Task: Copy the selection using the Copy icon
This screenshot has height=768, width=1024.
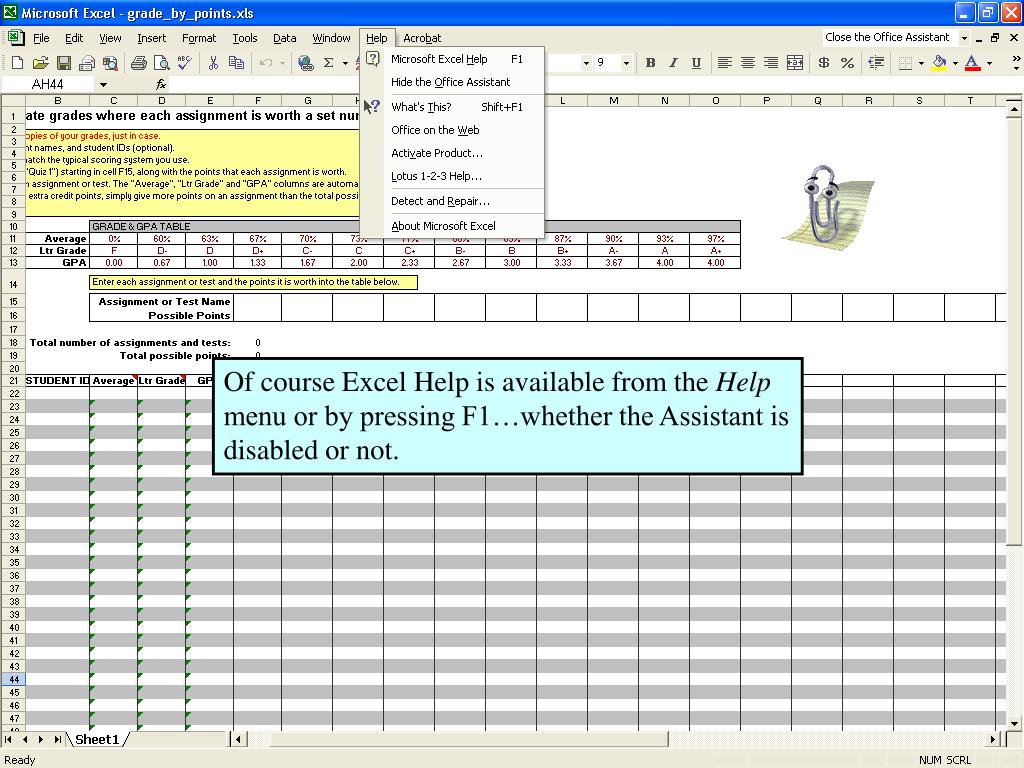Action: point(236,63)
